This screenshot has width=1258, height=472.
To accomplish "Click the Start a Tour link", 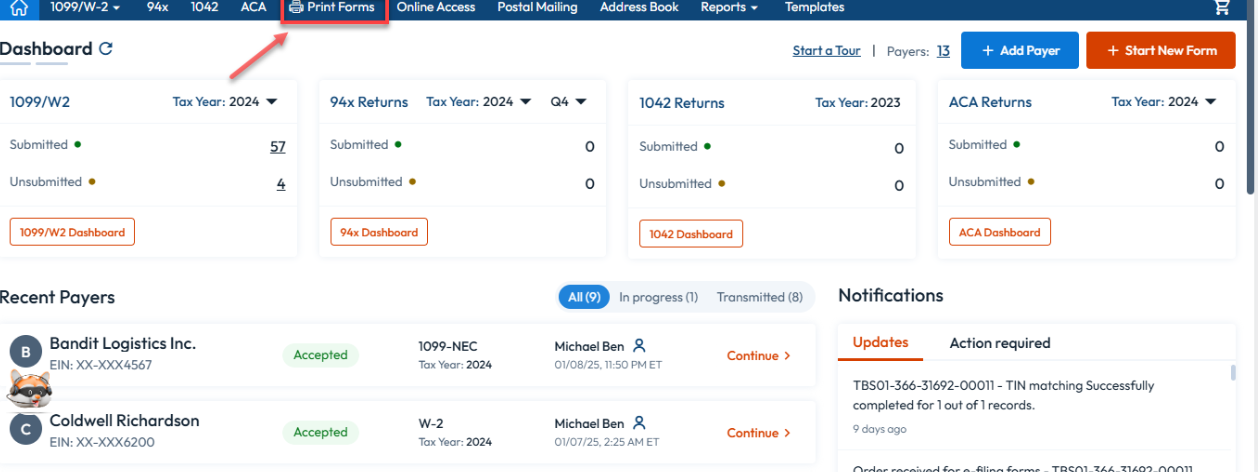I will 826,51.
